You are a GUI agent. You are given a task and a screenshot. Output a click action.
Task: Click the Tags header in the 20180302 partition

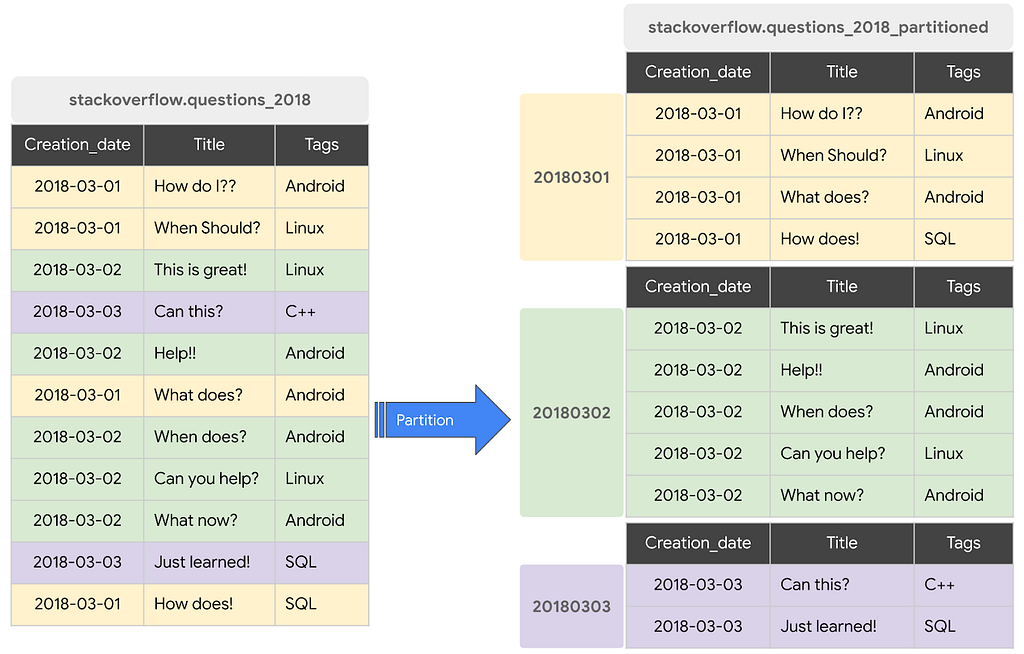963,287
